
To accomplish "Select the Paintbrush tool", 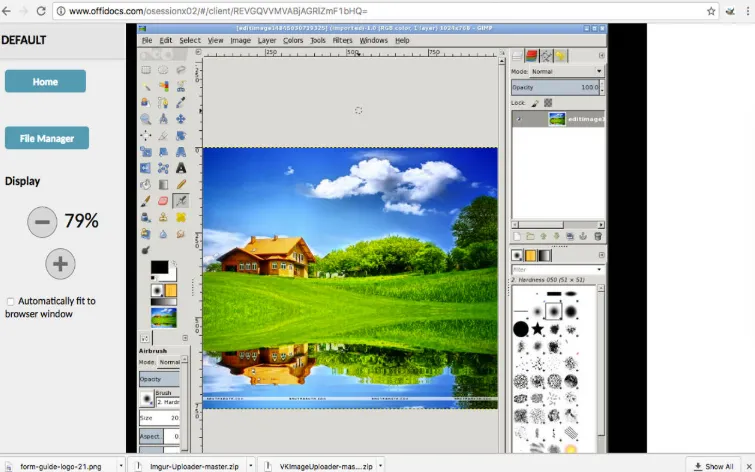I will pyautogui.click(x=146, y=201).
